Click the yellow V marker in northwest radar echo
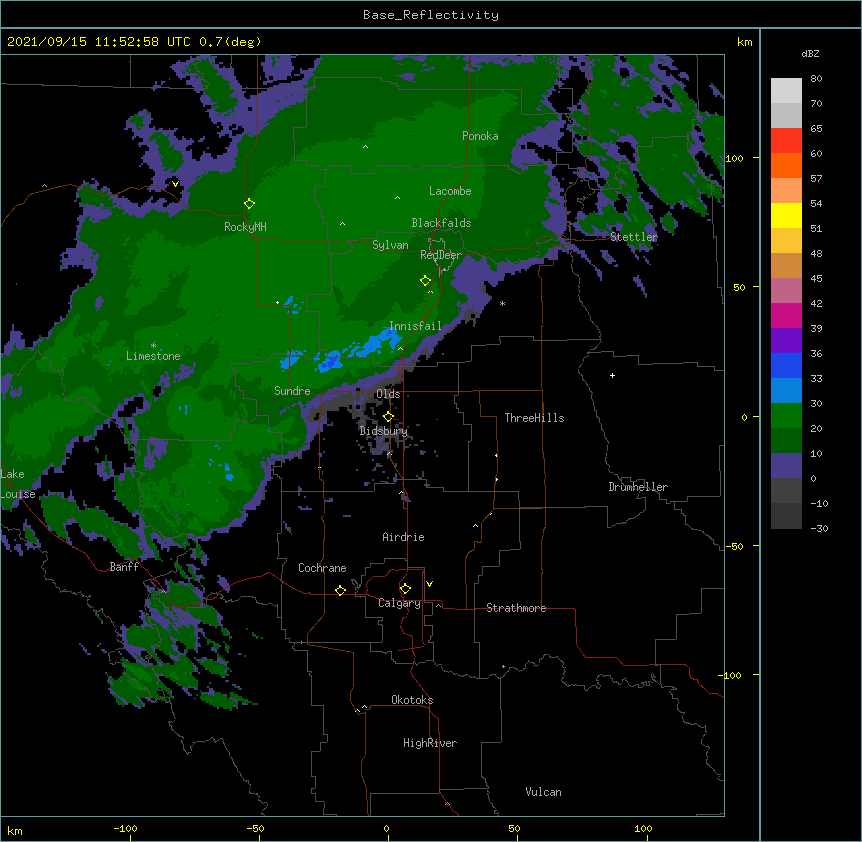Screen dimensions: 862x842 click(175, 184)
